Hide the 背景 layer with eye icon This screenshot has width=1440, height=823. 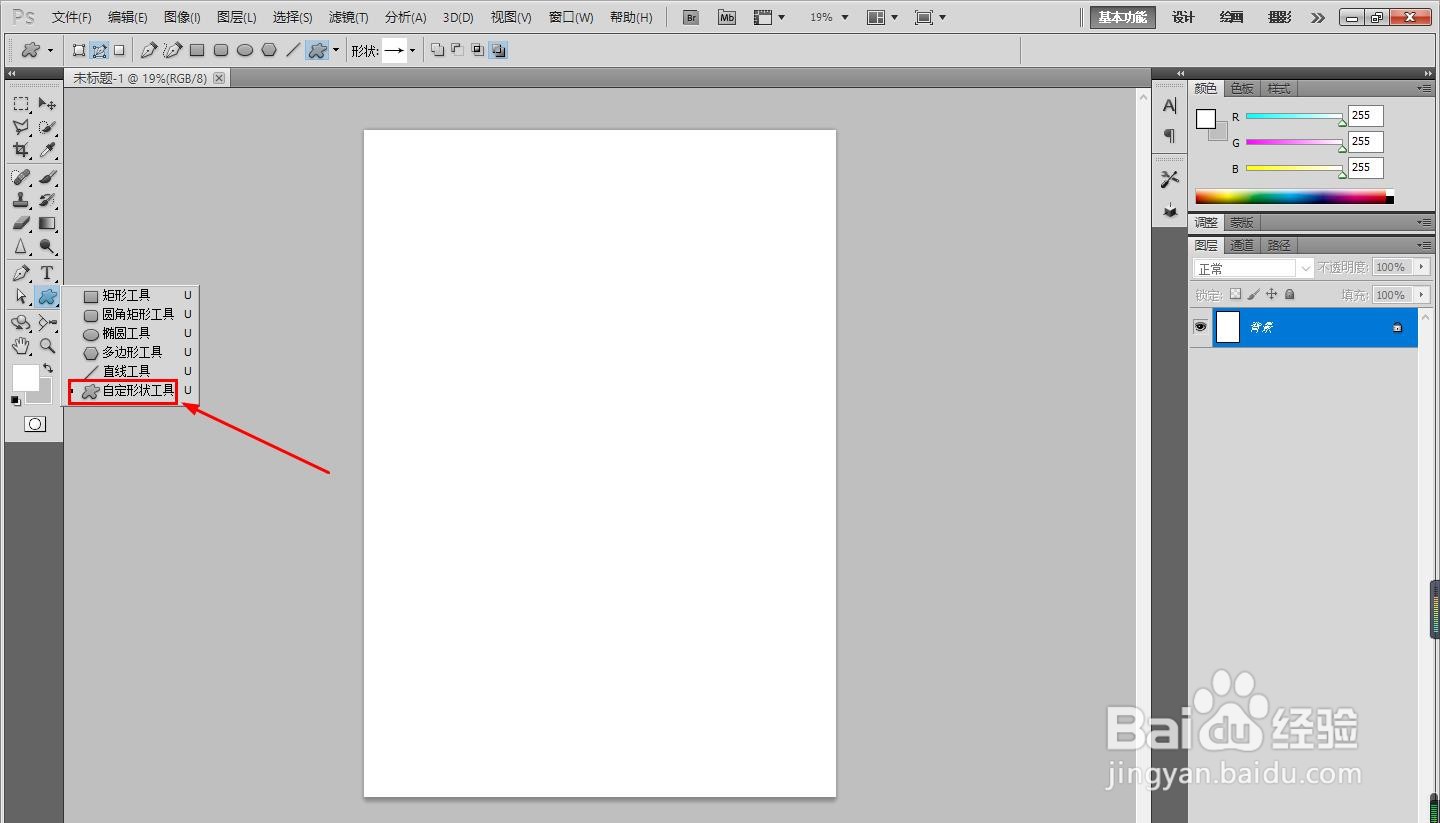pos(1200,327)
